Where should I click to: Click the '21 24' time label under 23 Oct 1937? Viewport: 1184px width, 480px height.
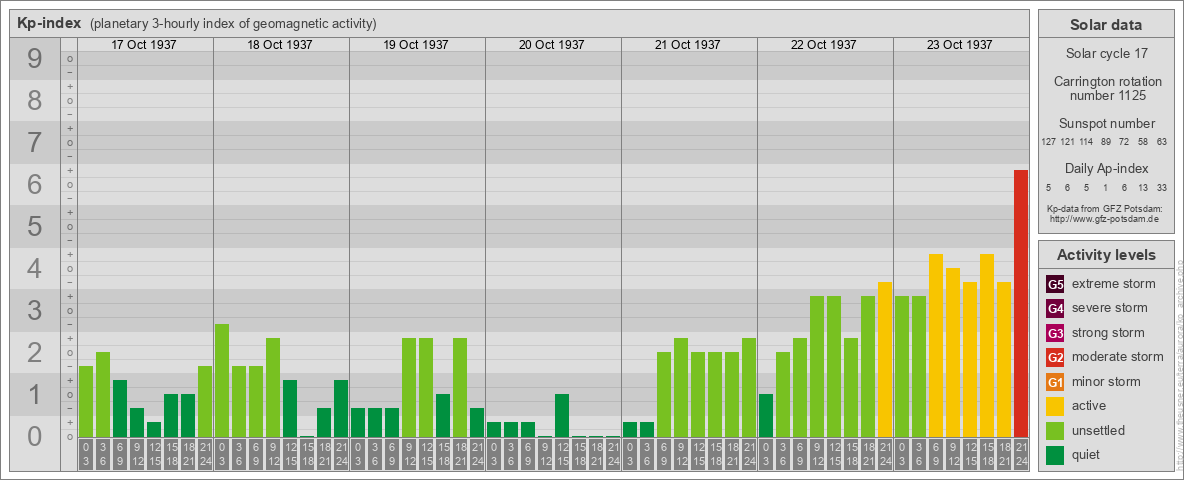pyautogui.click(x=1021, y=454)
